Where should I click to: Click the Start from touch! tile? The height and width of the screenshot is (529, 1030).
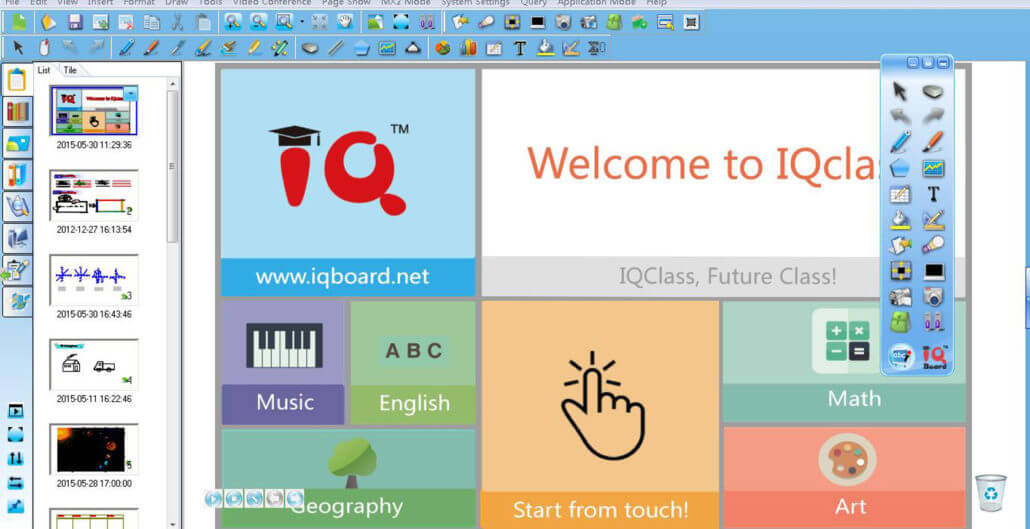coord(600,414)
